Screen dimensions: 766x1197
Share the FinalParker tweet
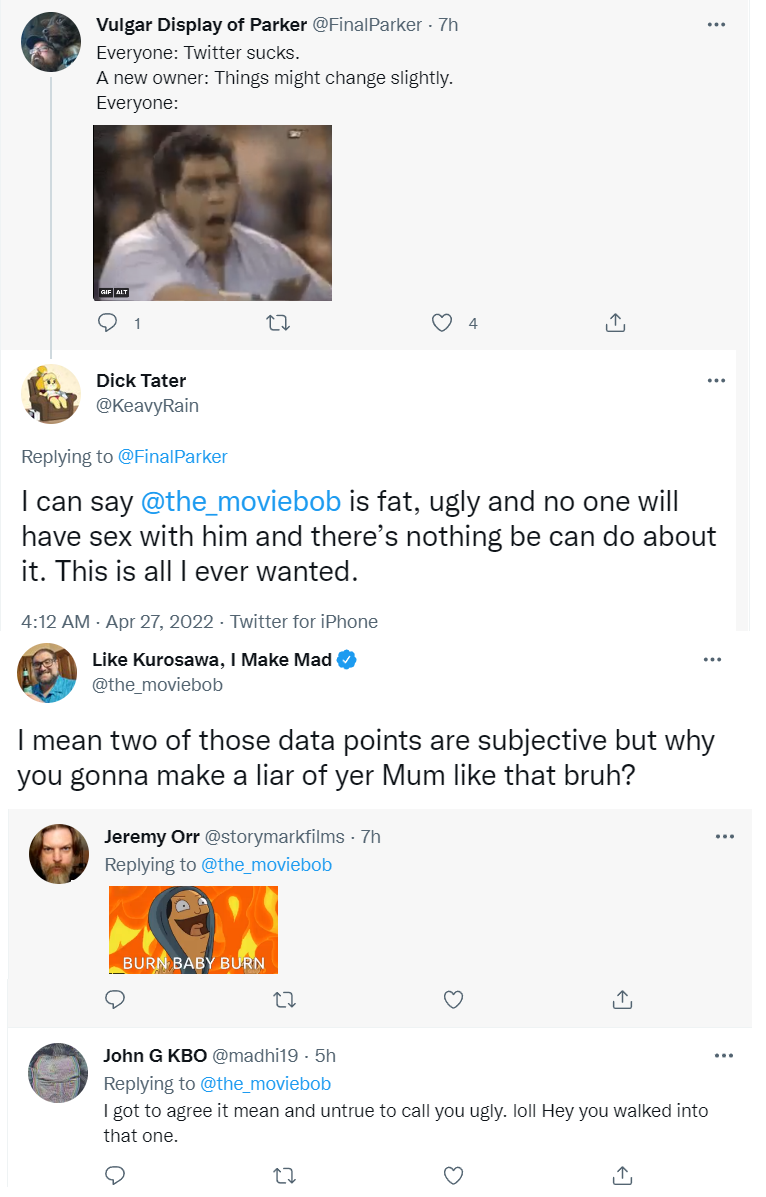[x=616, y=323]
